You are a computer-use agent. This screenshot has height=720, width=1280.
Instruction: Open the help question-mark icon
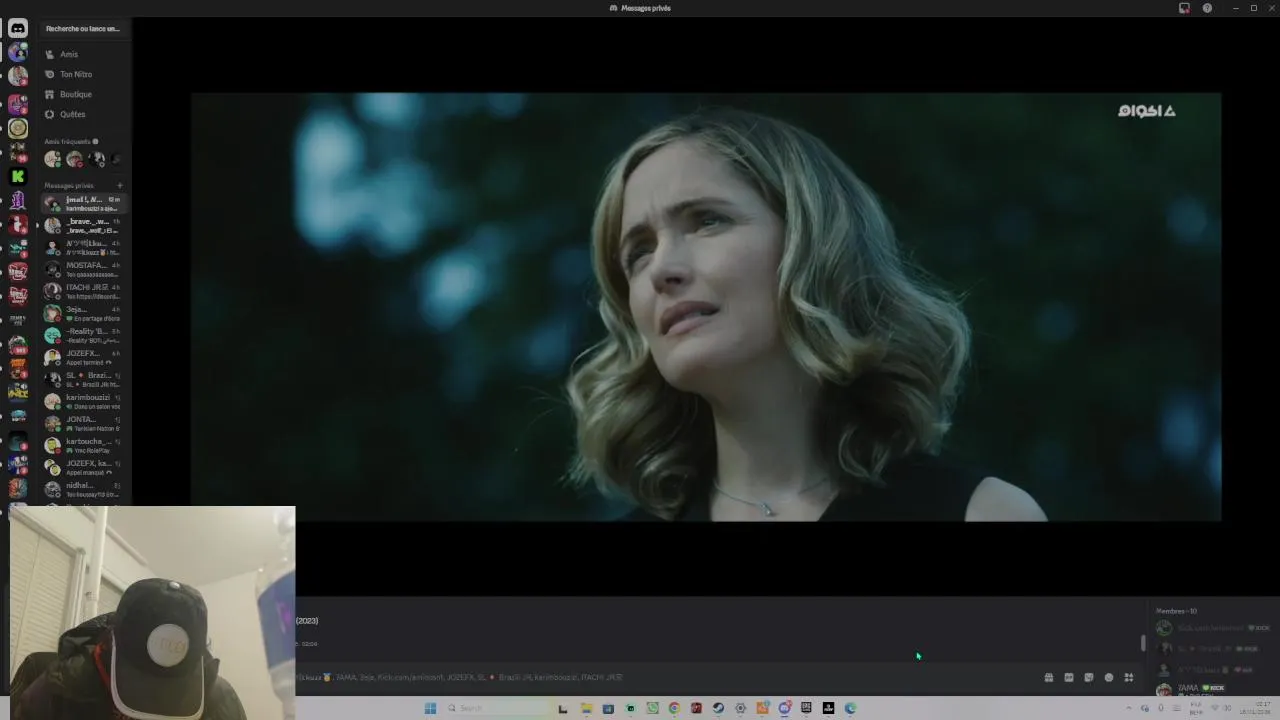point(1207,8)
